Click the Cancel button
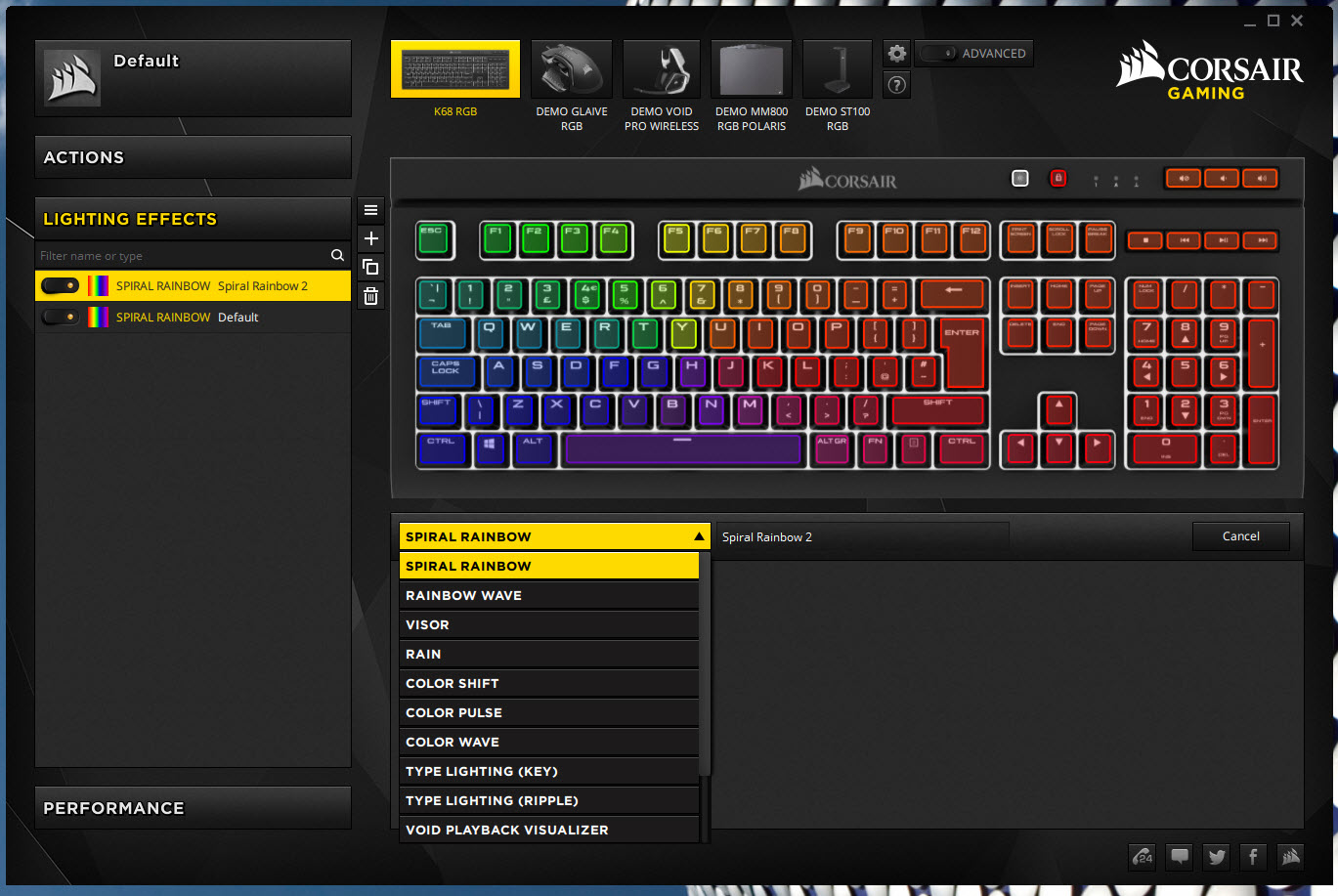Image resolution: width=1338 pixels, height=896 pixels. pyautogui.click(x=1240, y=536)
